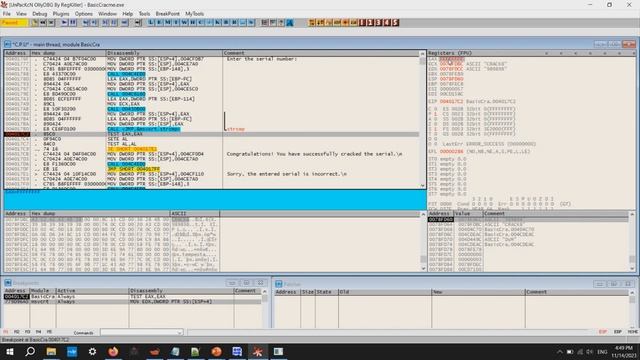This screenshot has width=640, height=360.
Task: Open the Command bar dropdown arrow
Action: pyautogui.click(x=179, y=333)
